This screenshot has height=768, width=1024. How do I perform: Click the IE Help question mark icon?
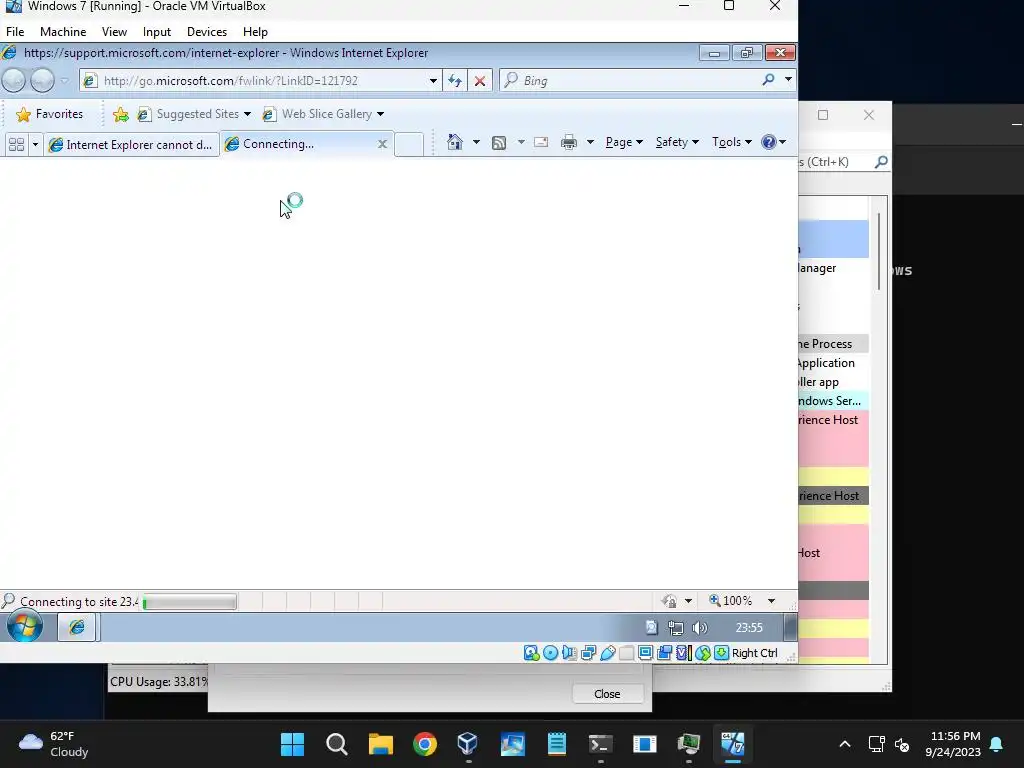click(769, 142)
